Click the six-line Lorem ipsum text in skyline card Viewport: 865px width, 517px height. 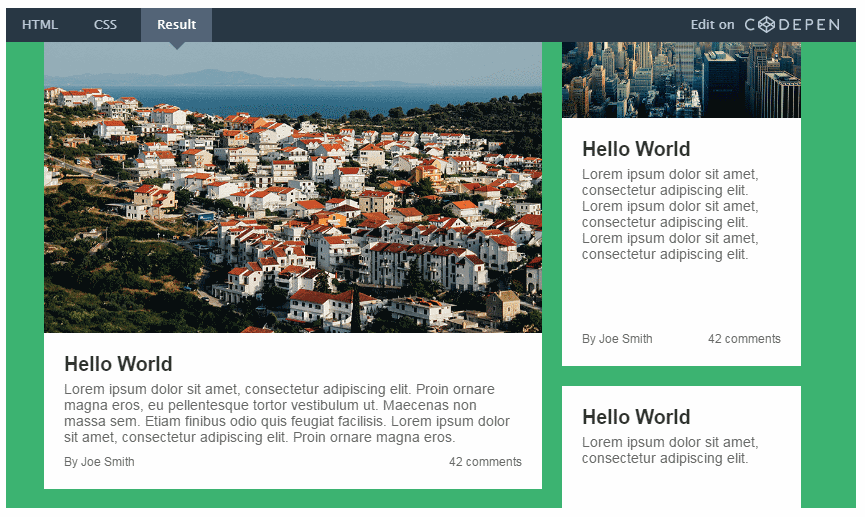tap(670, 214)
